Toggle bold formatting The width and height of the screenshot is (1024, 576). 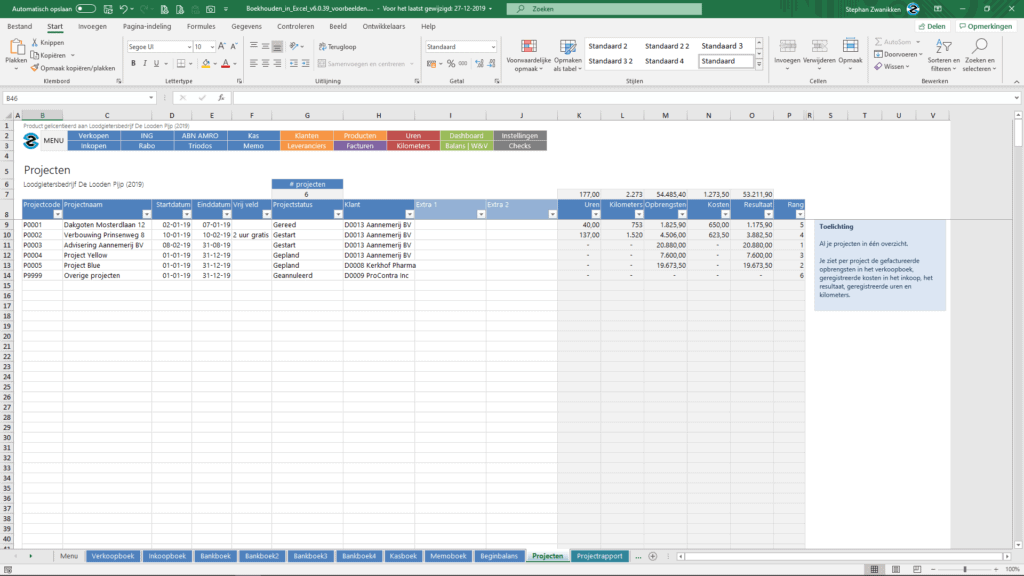(131, 62)
